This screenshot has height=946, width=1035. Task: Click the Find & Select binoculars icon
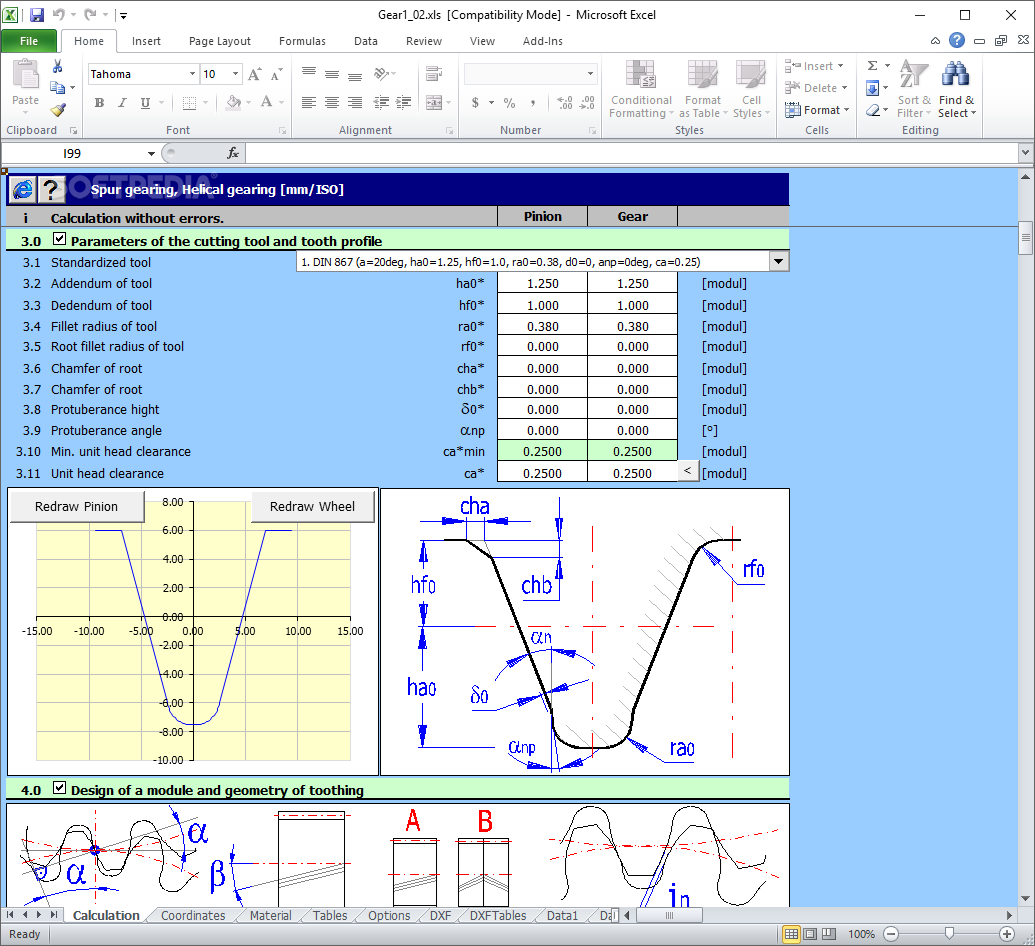click(955, 74)
